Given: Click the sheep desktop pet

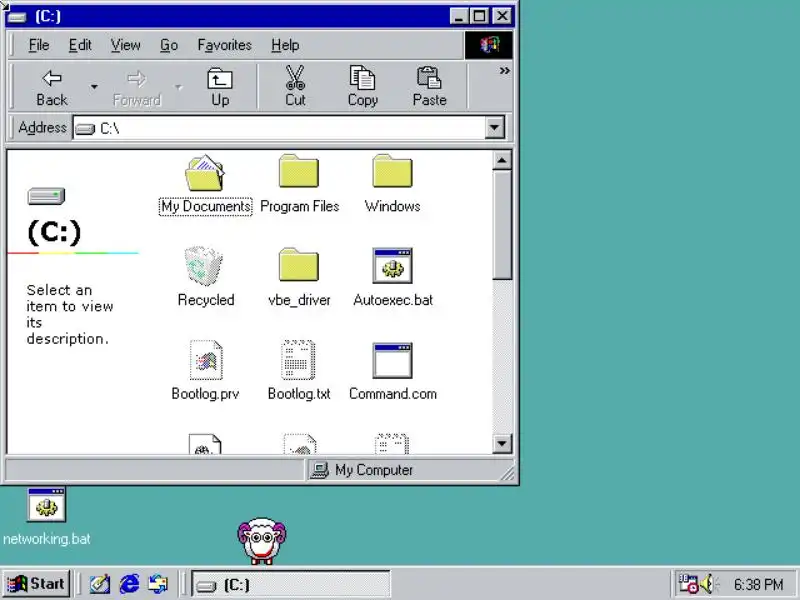Looking at the screenshot, I should pyautogui.click(x=262, y=541).
